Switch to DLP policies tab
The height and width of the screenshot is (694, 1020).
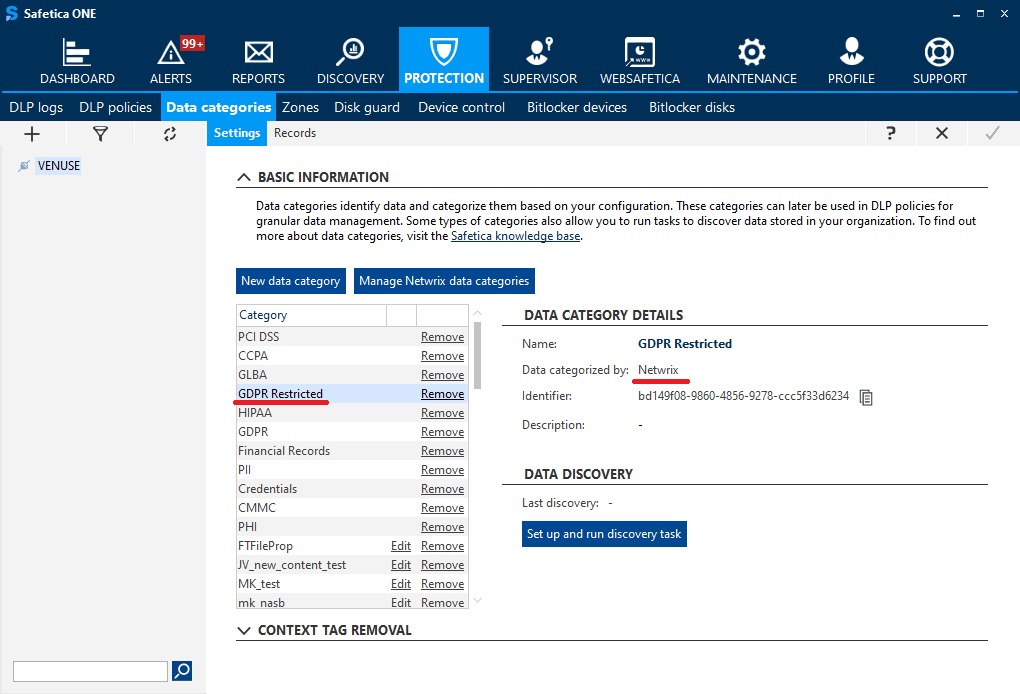click(x=115, y=107)
